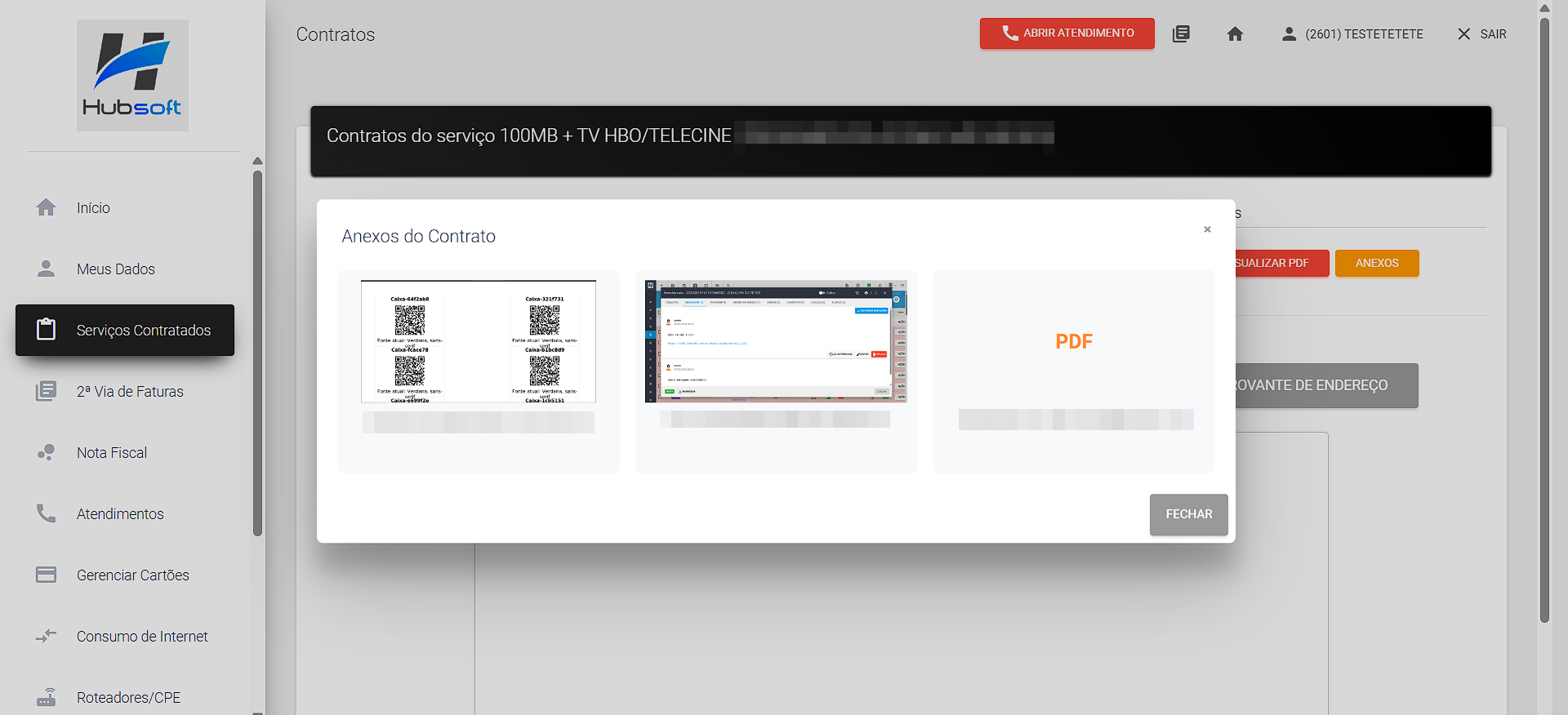The height and width of the screenshot is (715, 1568).
Task: Select Serviços Contratados menu item
Action: (125, 330)
